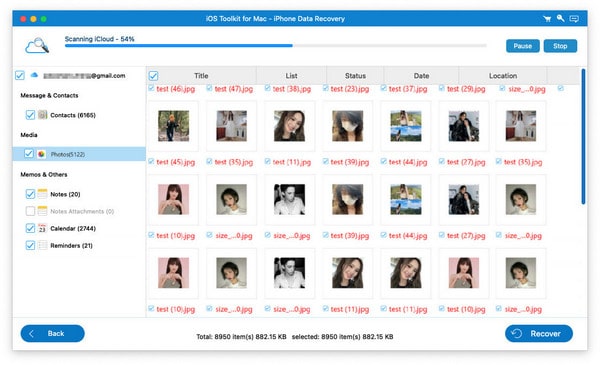Image resolution: width=600 pixels, height=365 pixels.
Task: Click the Notes icon next to Notes (20)
Action: [42, 194]
